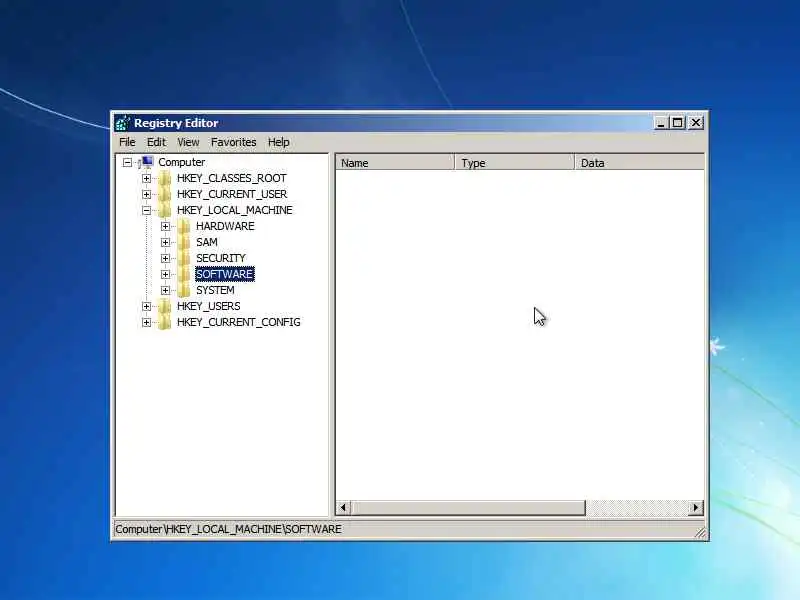Close the Registry Editor window
This screenshot has width=800, height=600.
coord(695,123)
